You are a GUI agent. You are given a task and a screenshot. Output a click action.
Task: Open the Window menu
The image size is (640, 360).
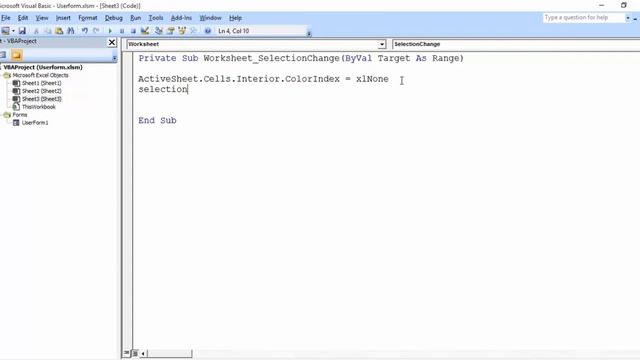click(x=210, y=18)
